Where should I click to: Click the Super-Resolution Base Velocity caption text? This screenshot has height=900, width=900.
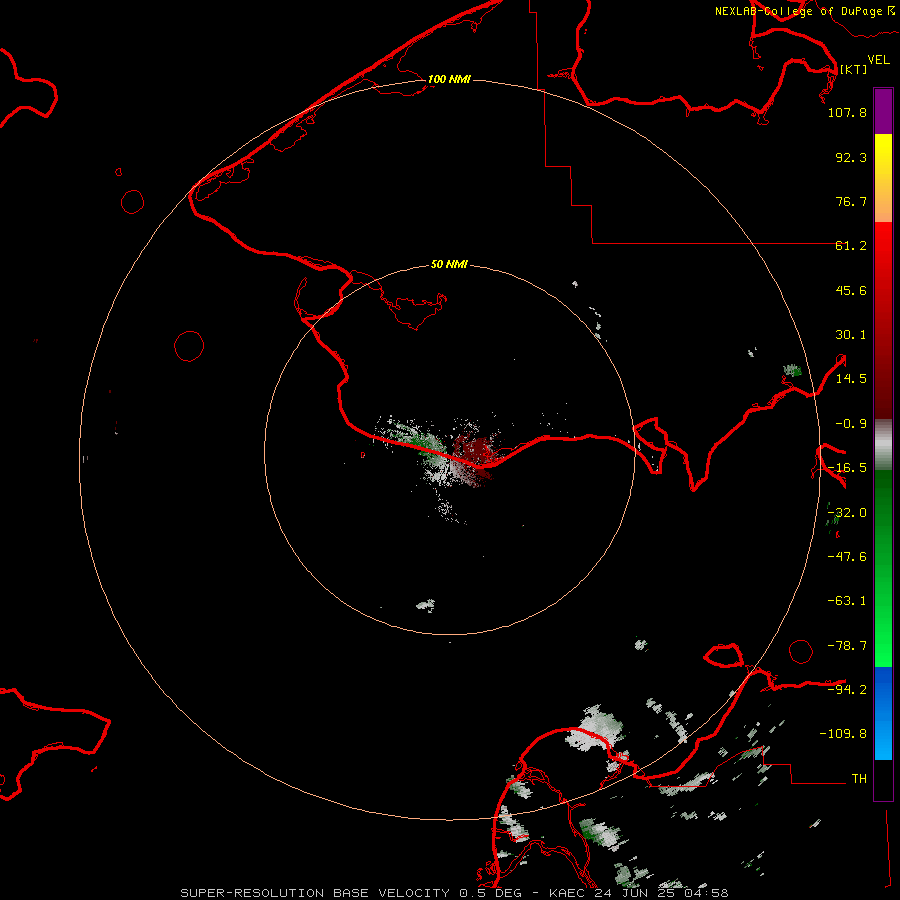point(454,893)
